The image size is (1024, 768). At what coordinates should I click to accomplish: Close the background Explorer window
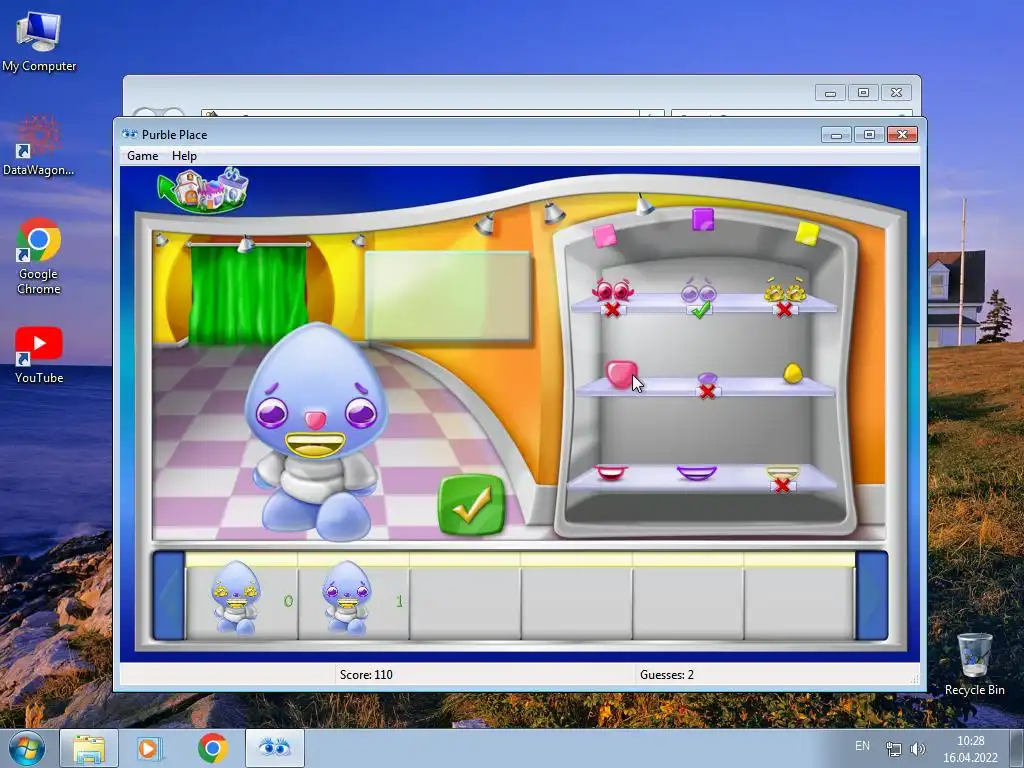coord(897,93)
